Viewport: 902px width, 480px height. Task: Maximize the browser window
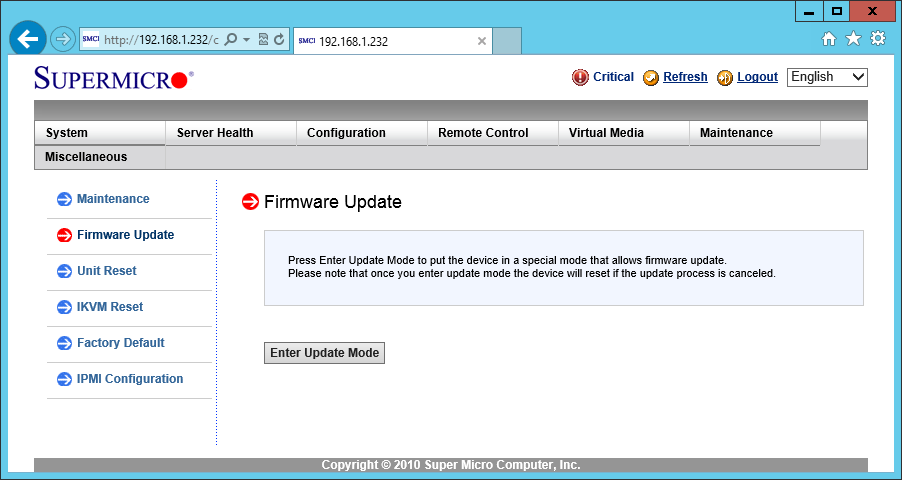[x=836, y=12]
